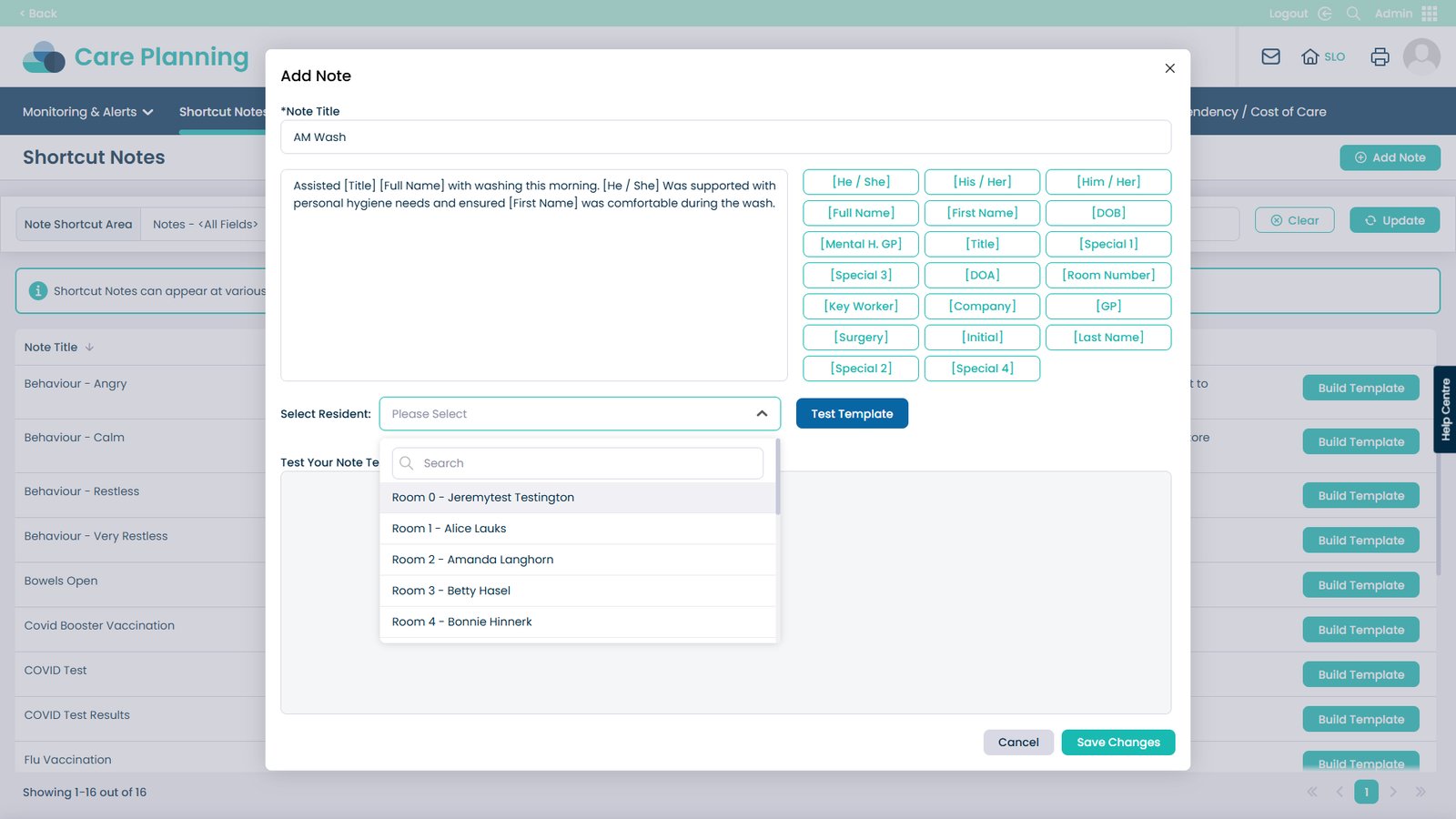The image size is (1456, 819).
Task: Build Template for Bowels Open
Action: coord(1361,585)
